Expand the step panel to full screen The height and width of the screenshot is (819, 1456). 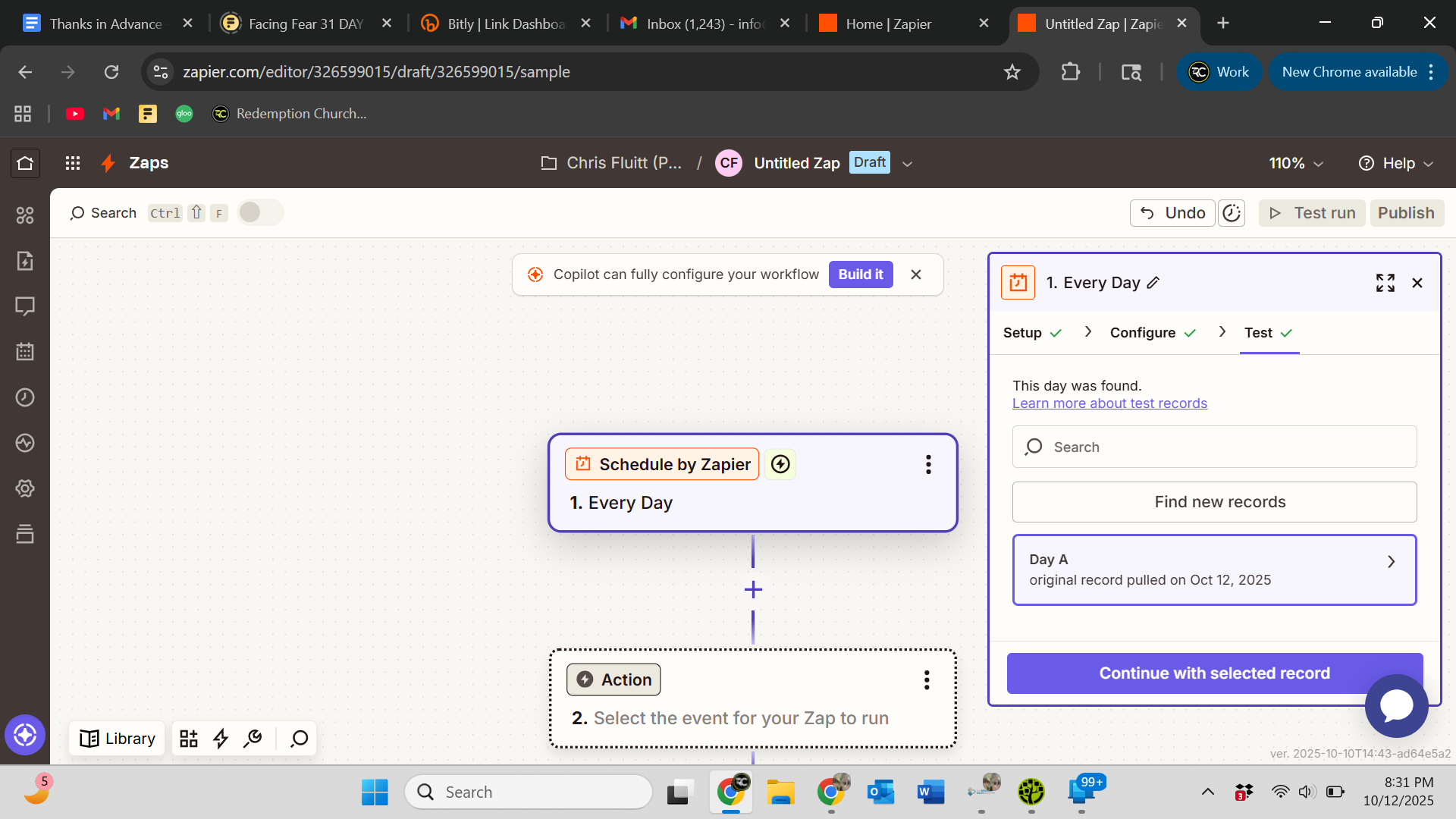tap(1385, 283)
